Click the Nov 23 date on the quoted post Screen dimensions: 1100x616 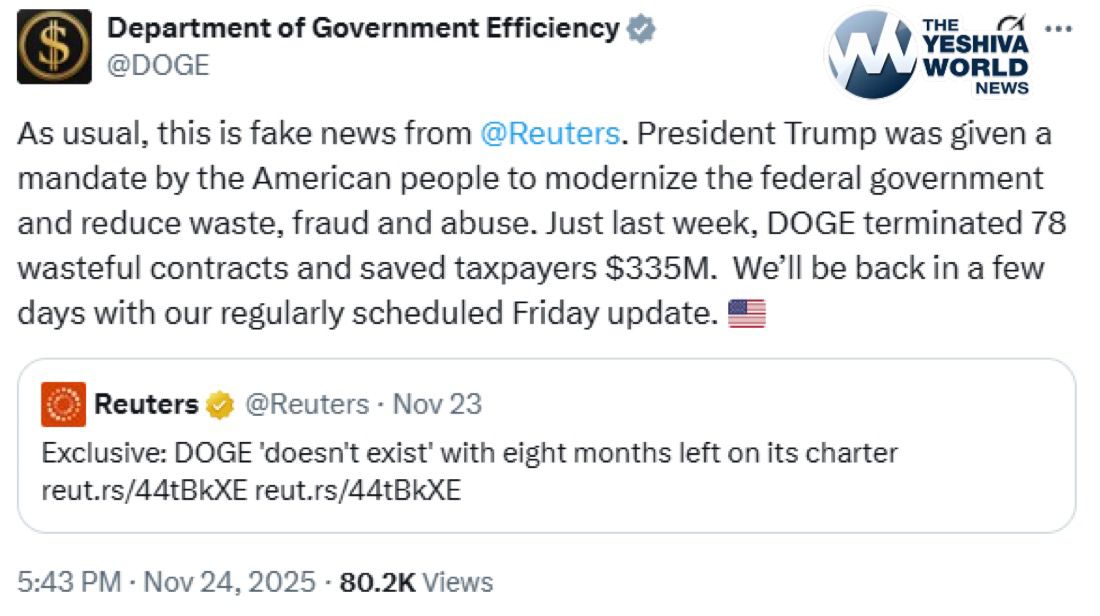[437, 404]
